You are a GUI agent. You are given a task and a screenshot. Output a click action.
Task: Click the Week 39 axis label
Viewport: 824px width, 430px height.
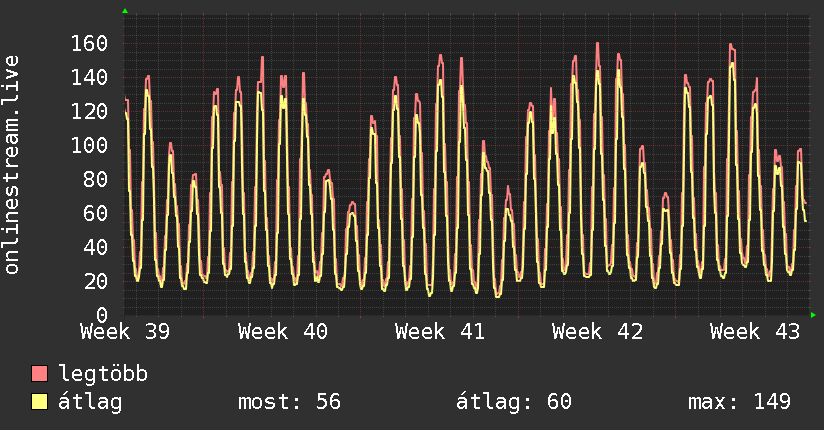click(125, 332)
